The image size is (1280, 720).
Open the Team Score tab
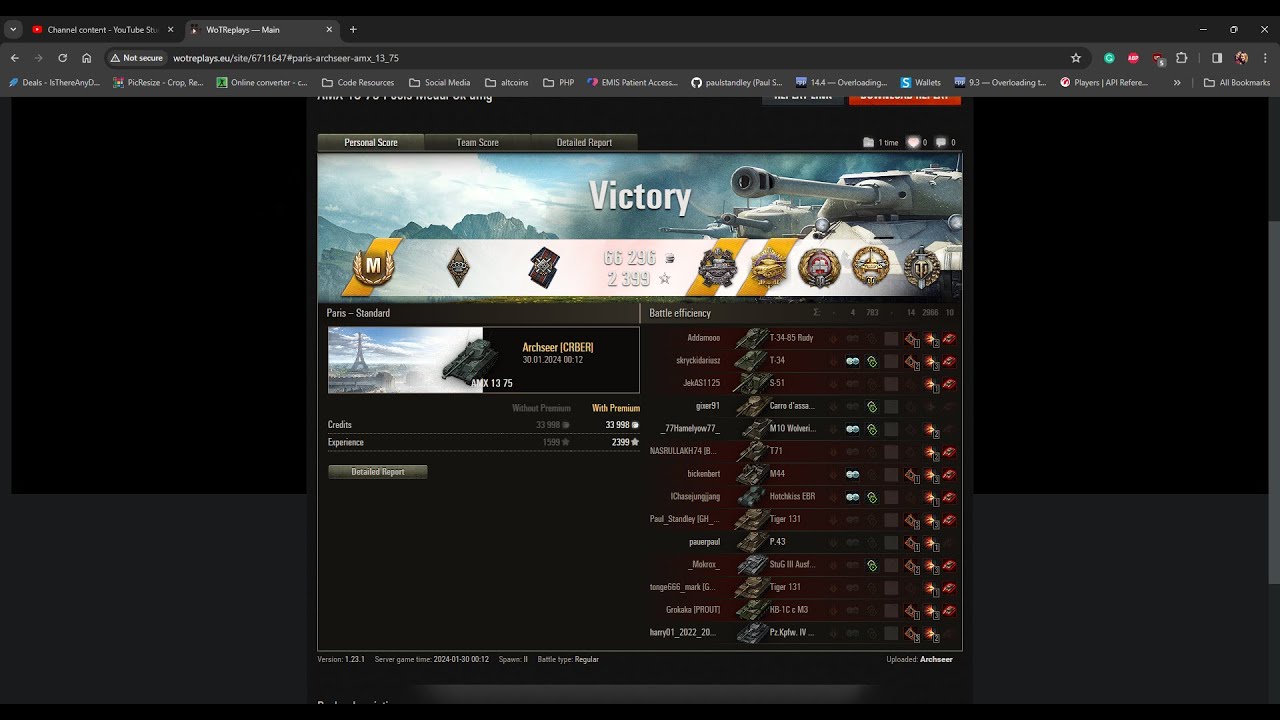[x=477, y=142]
